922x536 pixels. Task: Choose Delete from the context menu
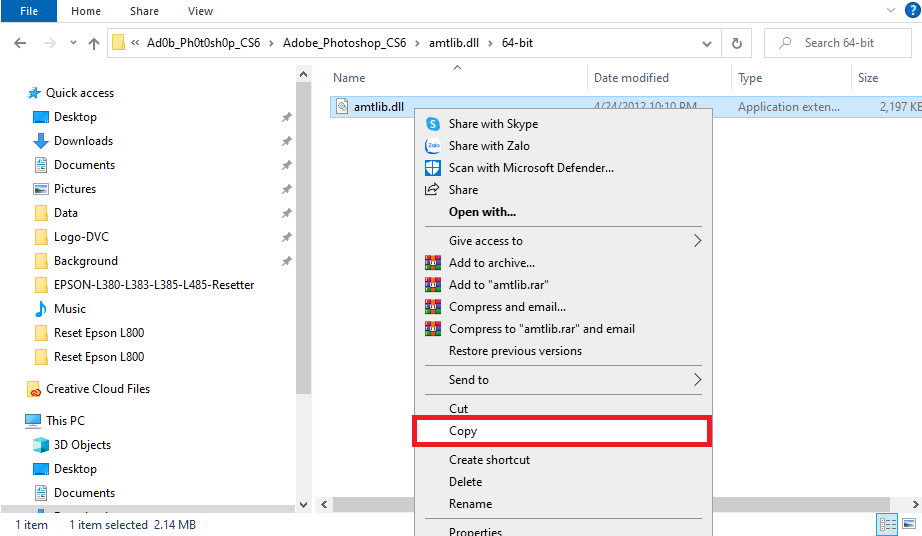click(x=465, y=482)
